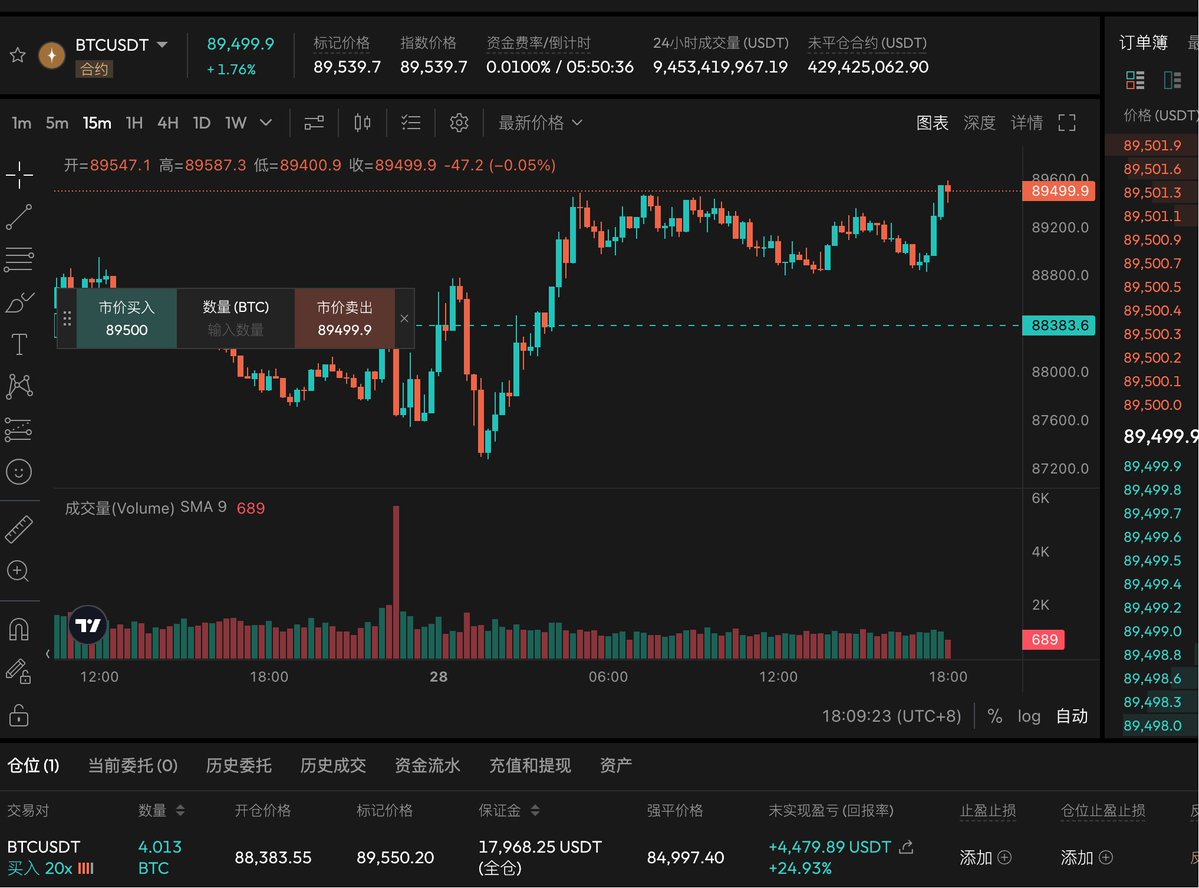Click the 数量 (BTC) quantity input field

(236, 329)
